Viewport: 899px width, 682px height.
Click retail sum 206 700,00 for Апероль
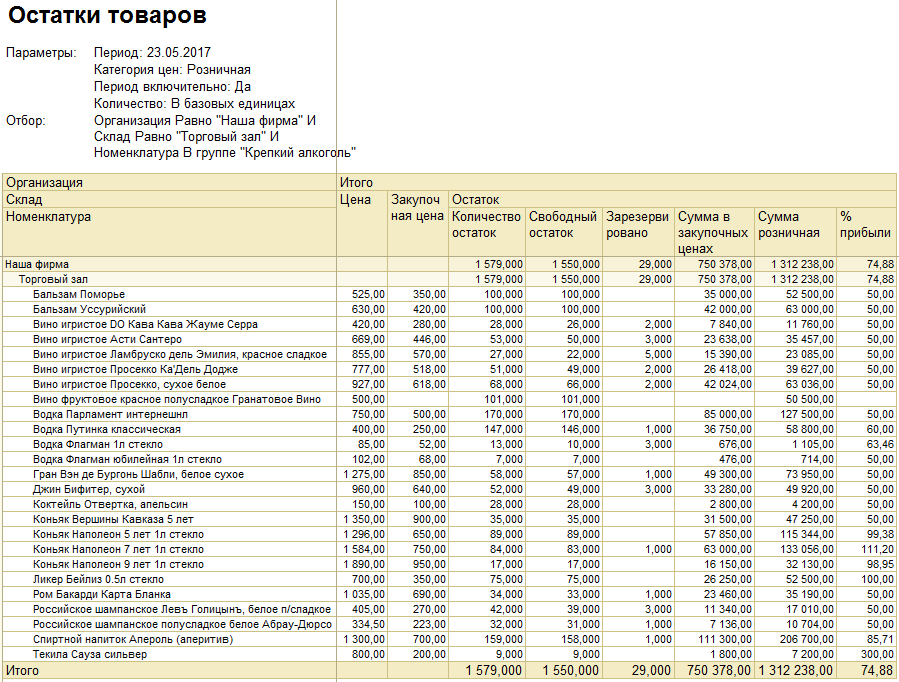click(807, 639)
